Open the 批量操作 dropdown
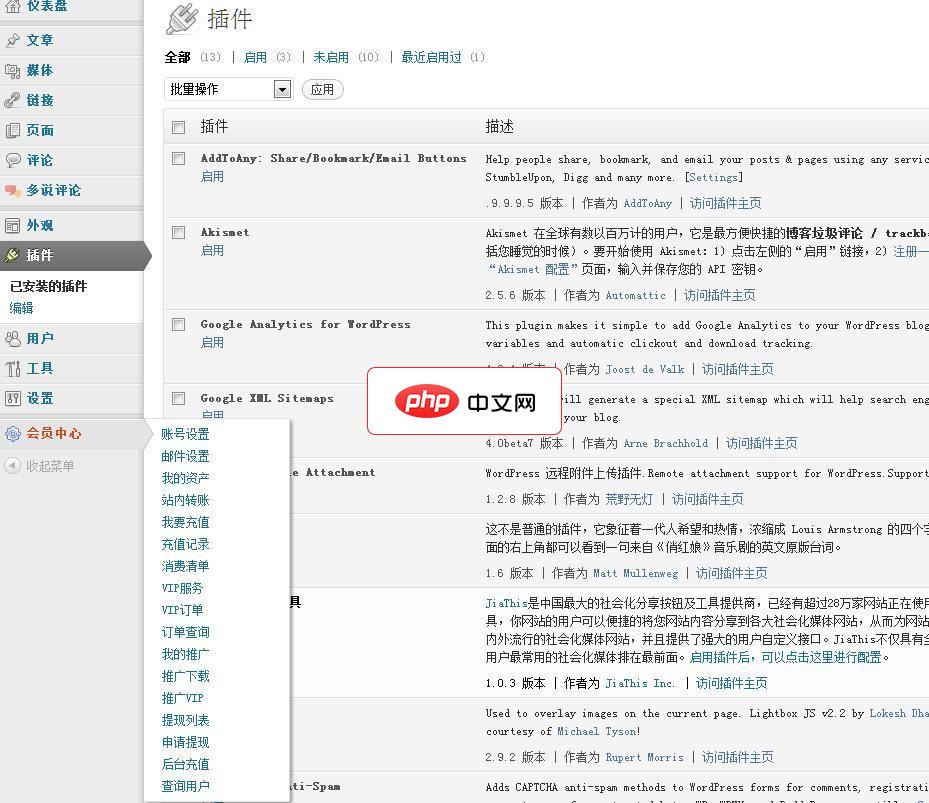The height and width of the screenshot is (803, 929). (228, 89)
